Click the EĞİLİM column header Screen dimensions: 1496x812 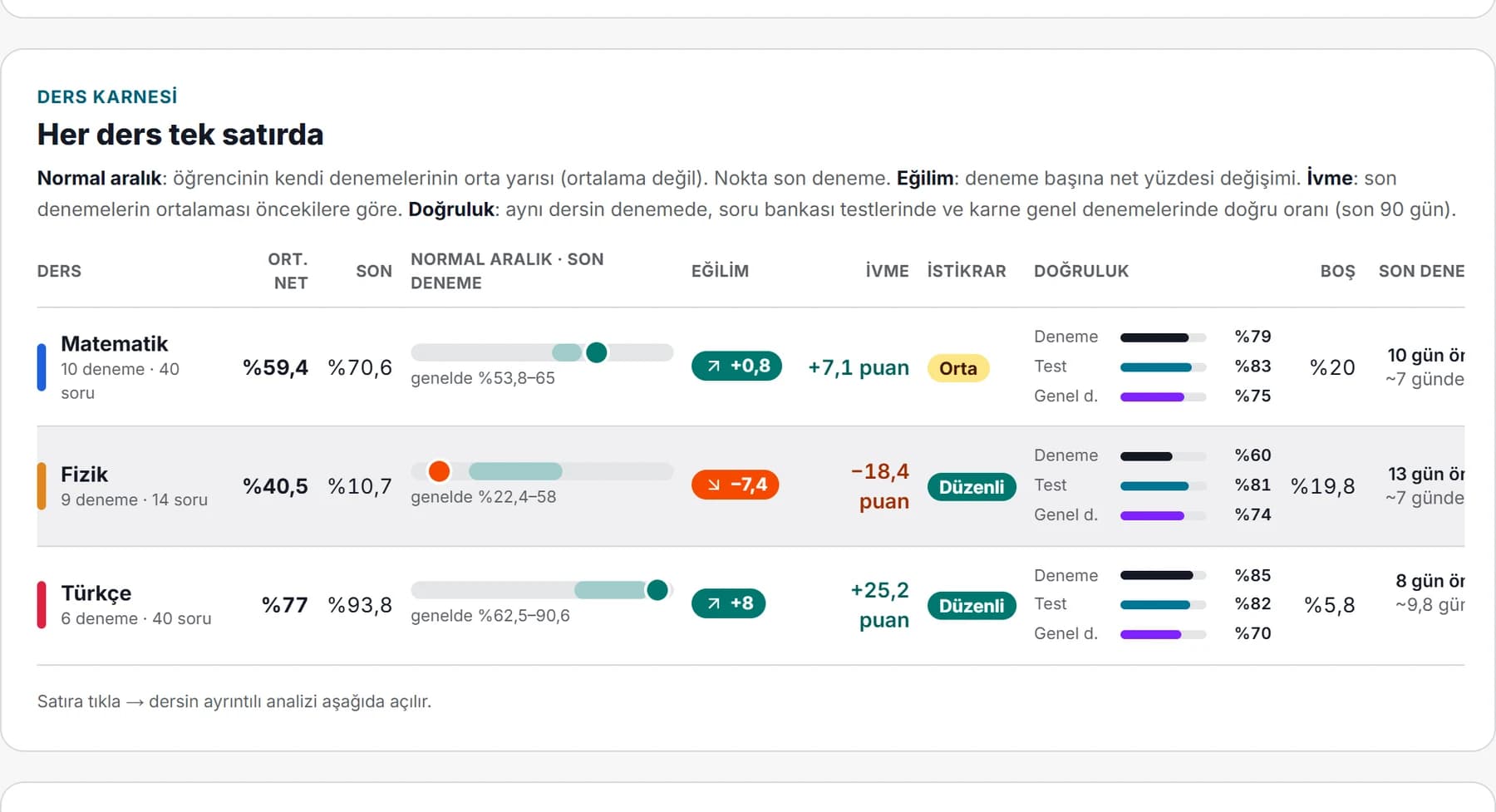(720, 271)
